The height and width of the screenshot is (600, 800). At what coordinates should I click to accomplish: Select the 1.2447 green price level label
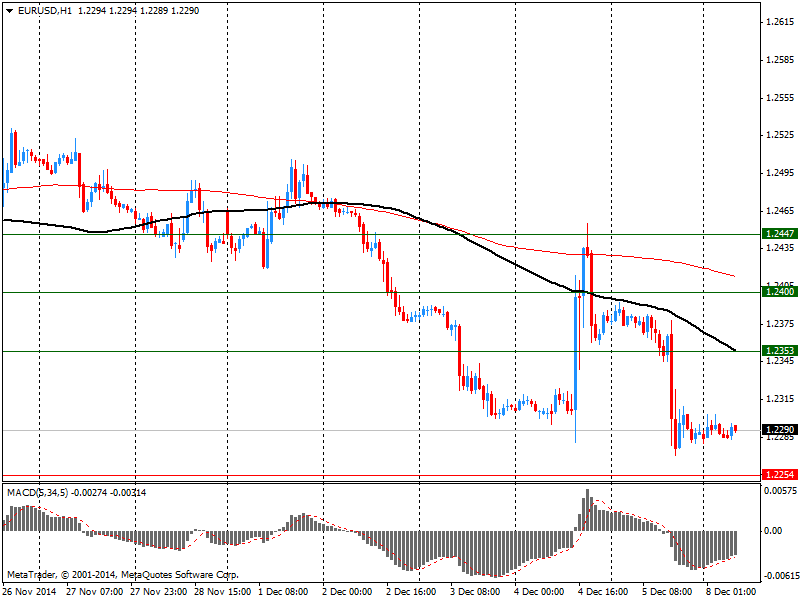(780, 234)
